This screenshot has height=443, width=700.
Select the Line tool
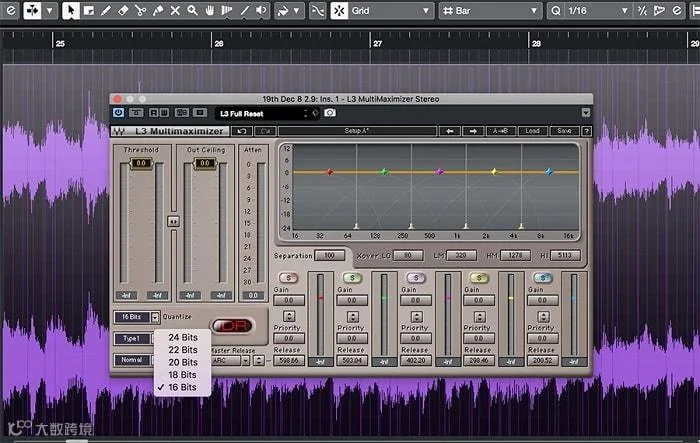tap(245, 10)
